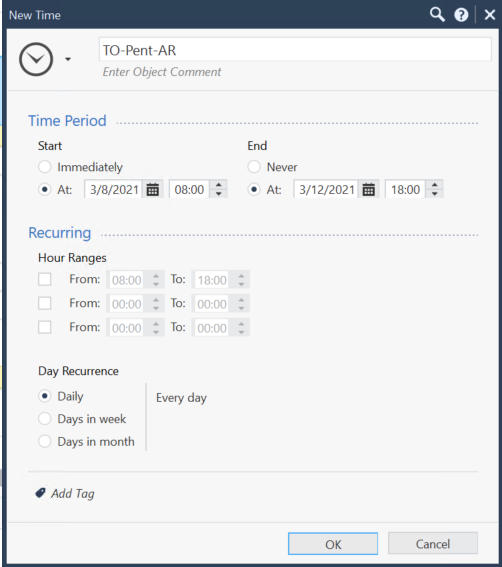
Task: Click the Every day text
Action: [x=181, y=398]
